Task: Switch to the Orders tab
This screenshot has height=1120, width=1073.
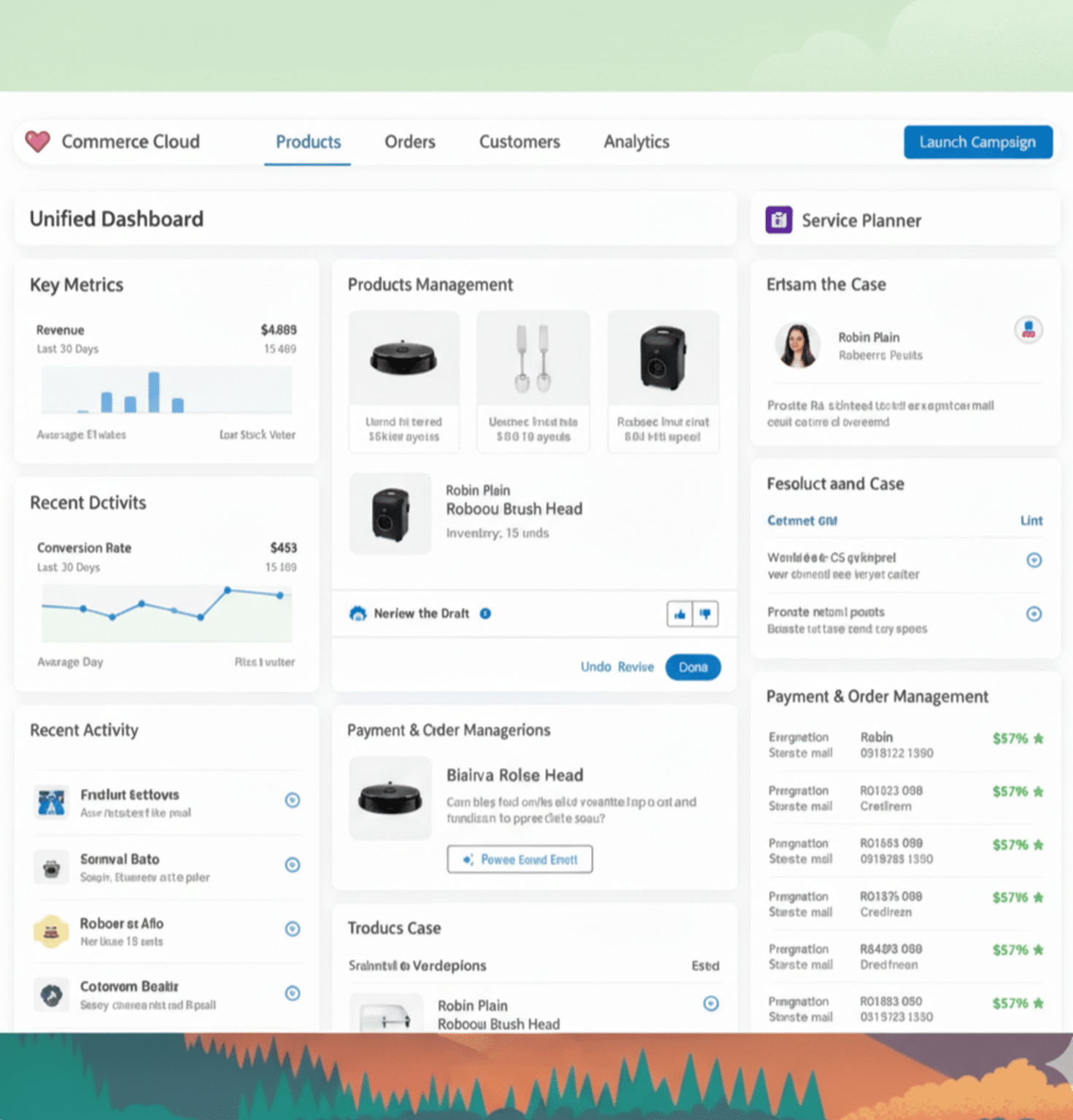Action: point(409,141)
